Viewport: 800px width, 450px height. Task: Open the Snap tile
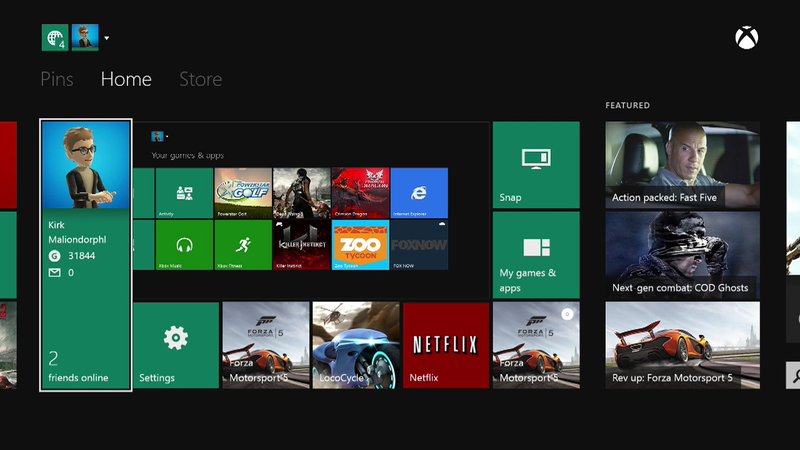pos(536,165)
